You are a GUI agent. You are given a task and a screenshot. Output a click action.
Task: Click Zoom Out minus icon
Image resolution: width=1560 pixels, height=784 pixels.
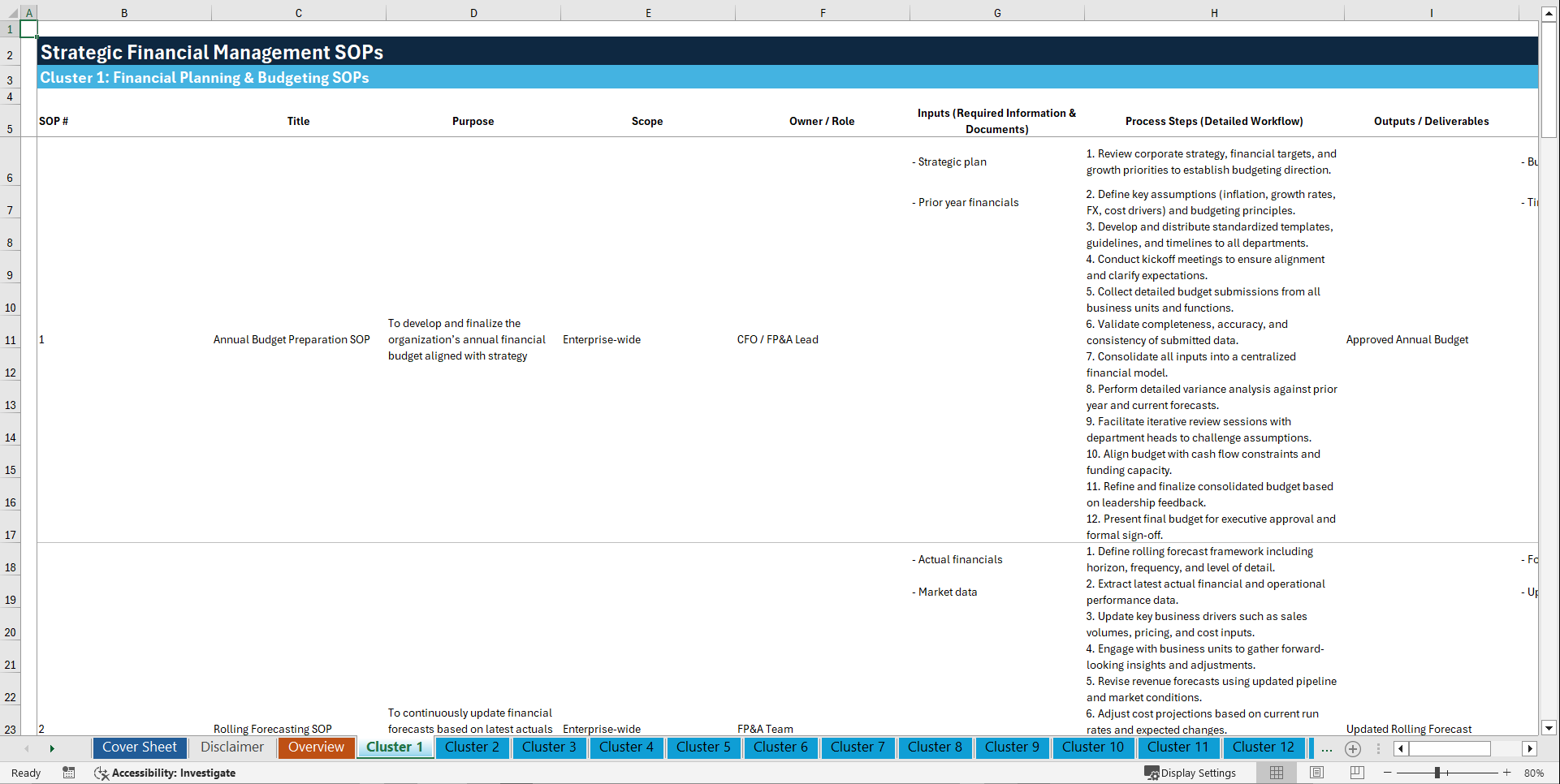tap(1387, 773)
